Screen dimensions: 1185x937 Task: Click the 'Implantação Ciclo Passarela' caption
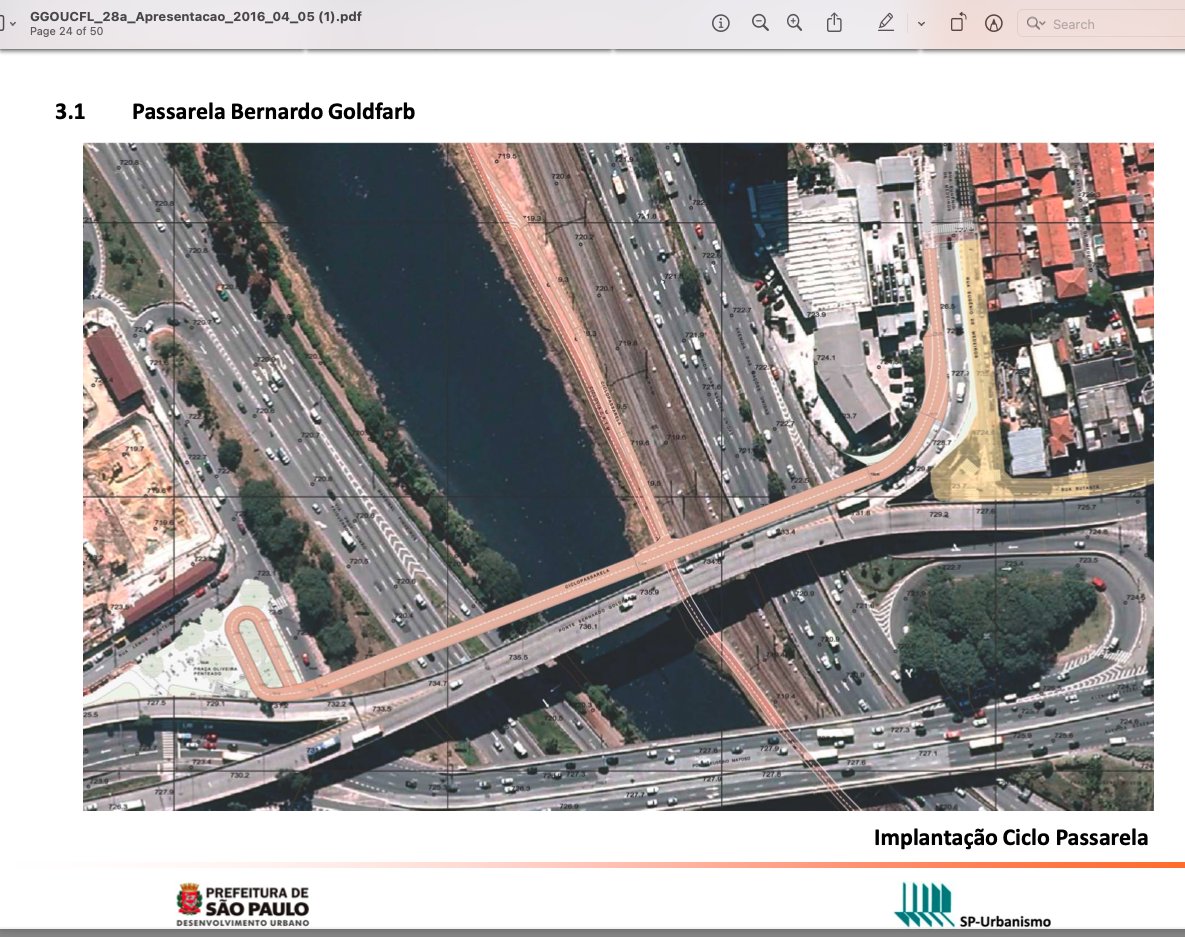coord(1010,838)
